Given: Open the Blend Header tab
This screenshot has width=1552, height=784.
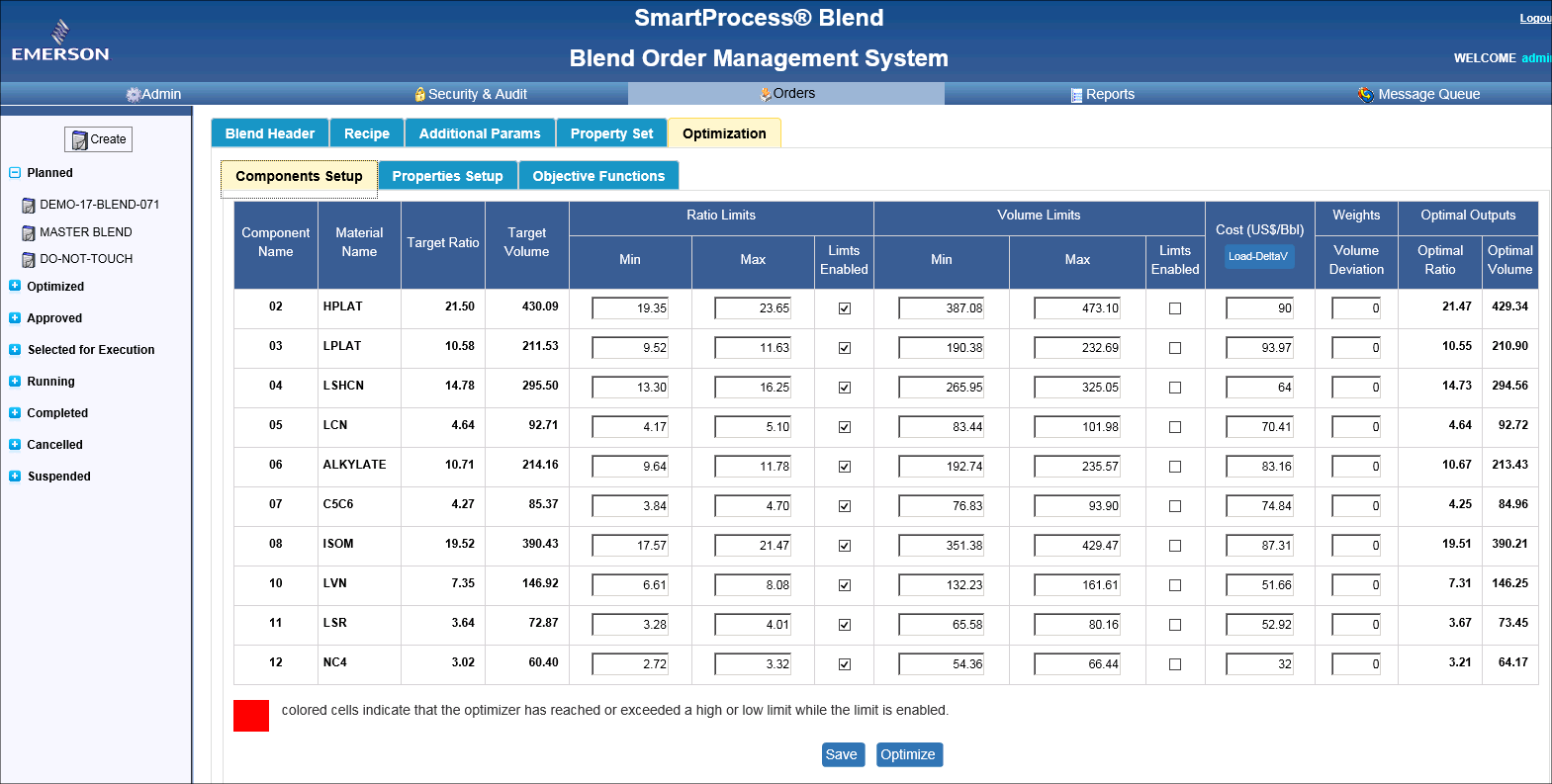Looking at the screenshot, I should tap(270, 133).
